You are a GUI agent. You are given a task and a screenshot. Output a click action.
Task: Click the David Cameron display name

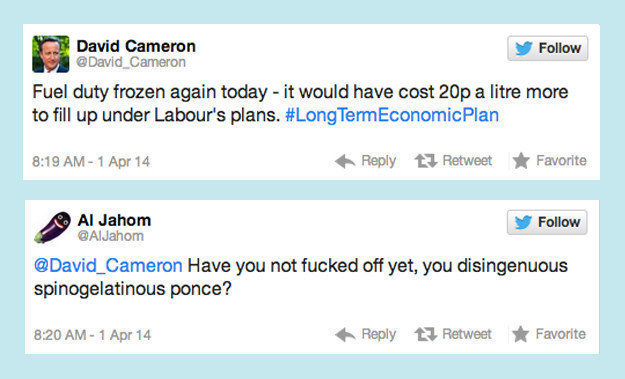coord(136,46)
